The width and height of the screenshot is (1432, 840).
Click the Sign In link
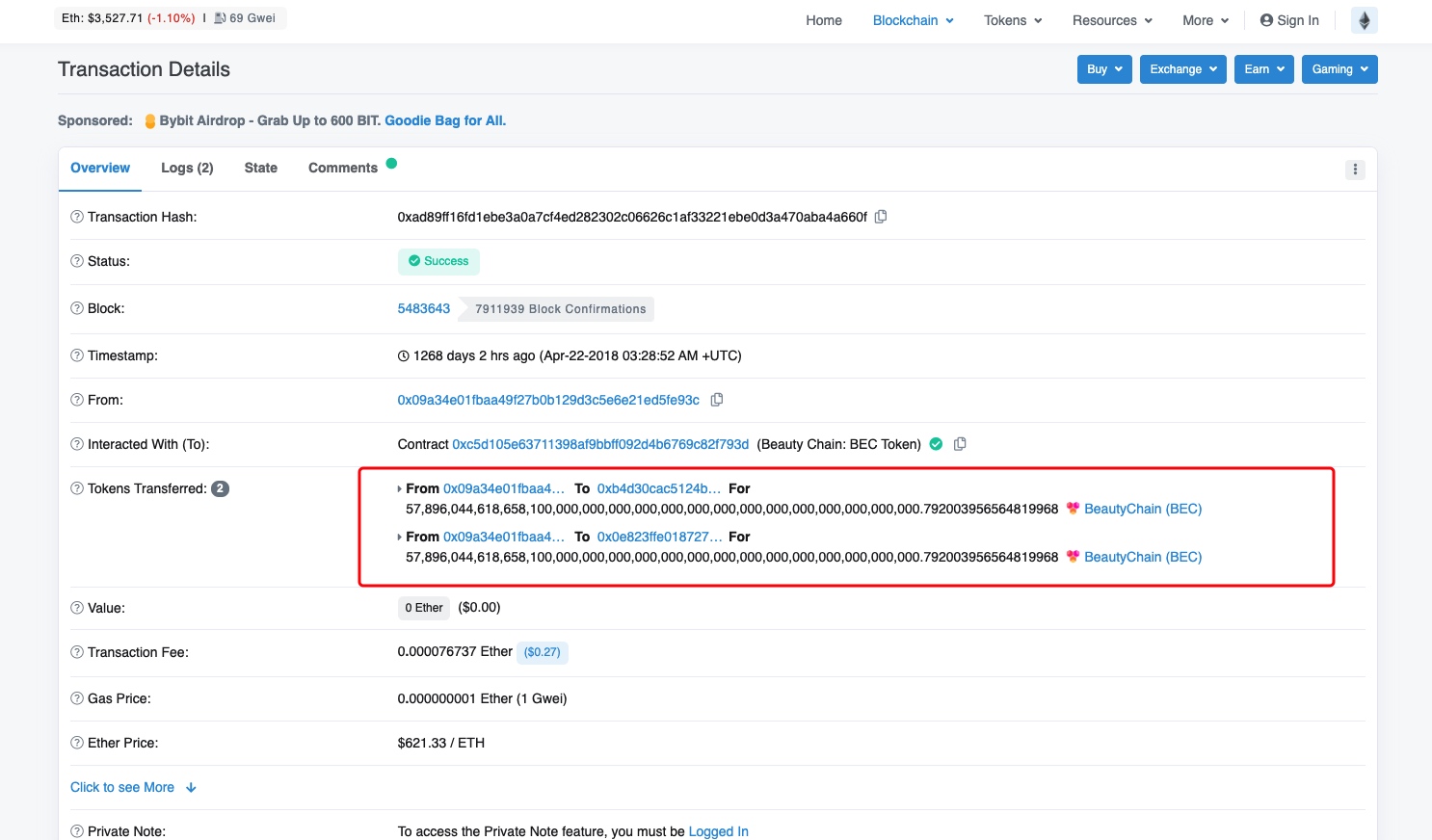(1289, 20)
